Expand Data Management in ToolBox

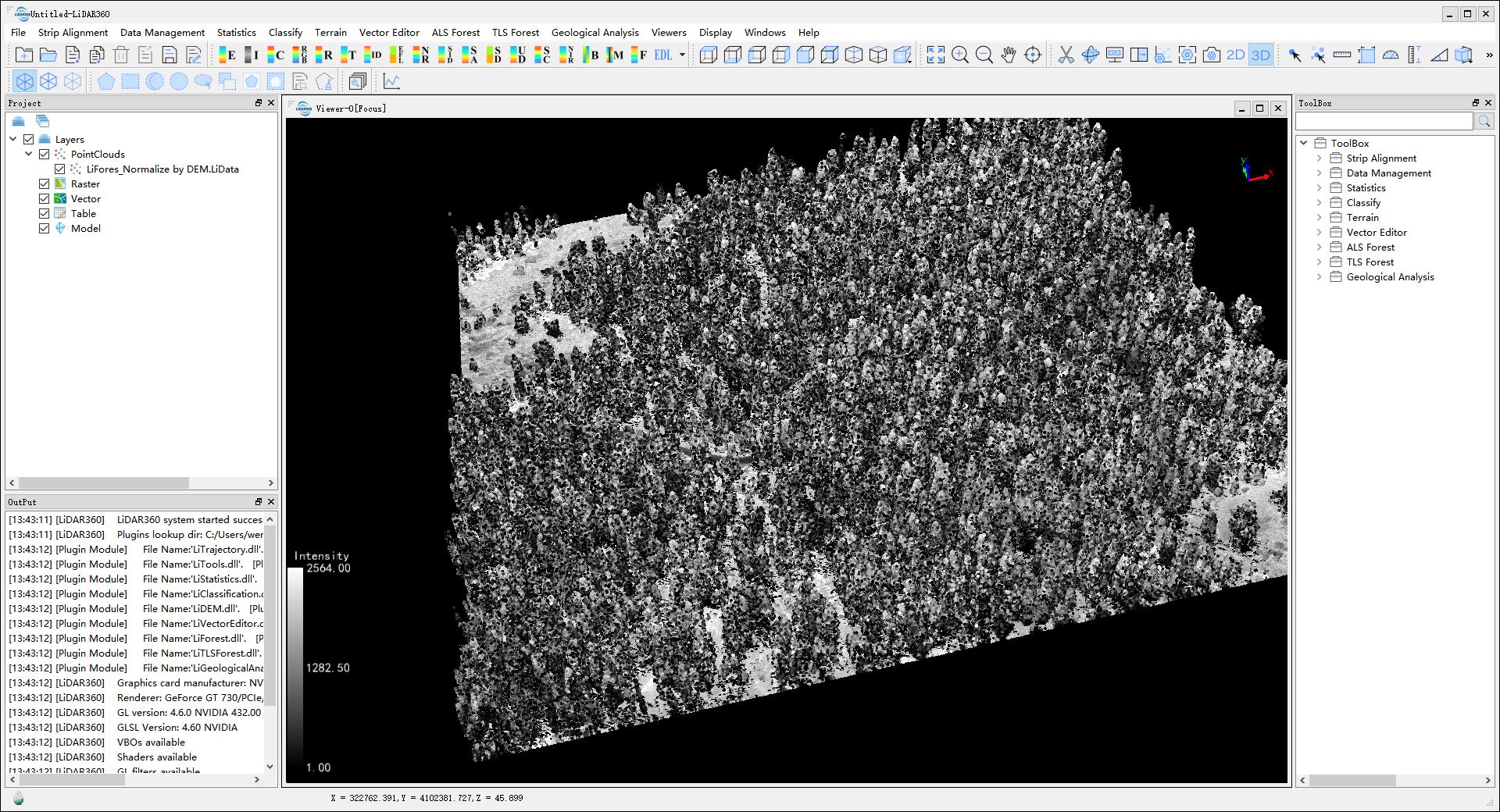[1320, 173]
